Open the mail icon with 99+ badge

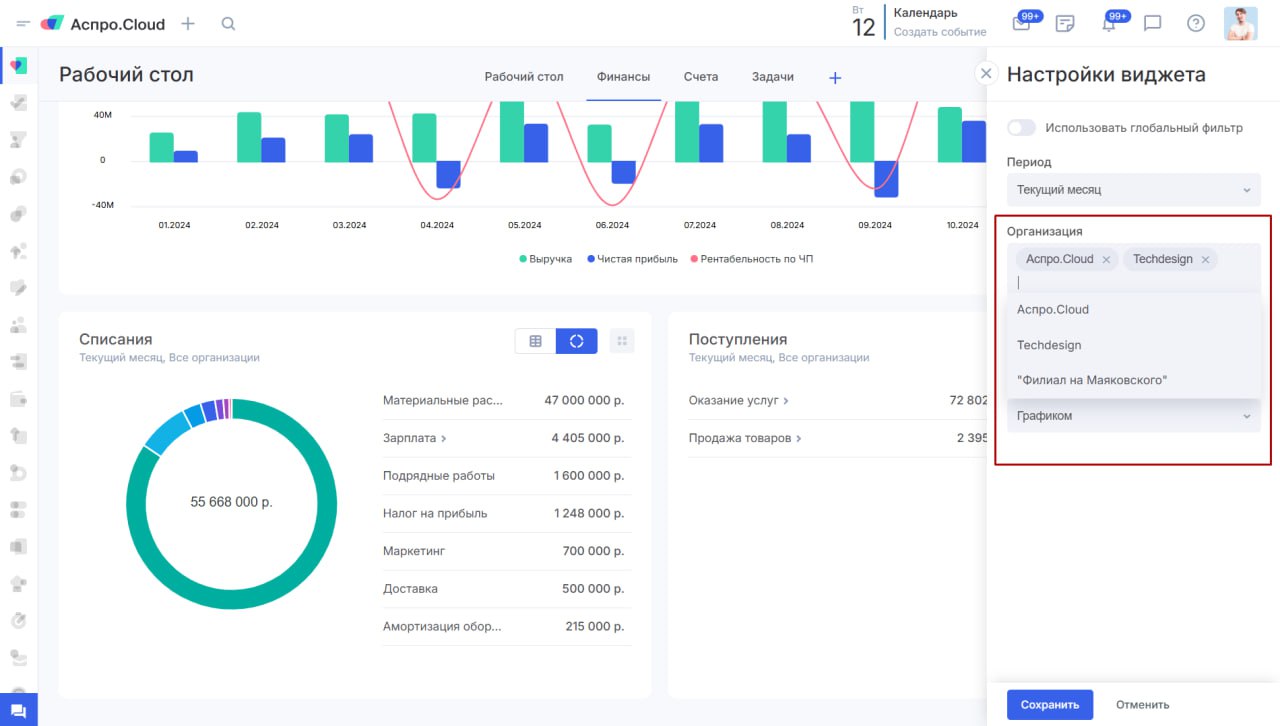[1022, 23]
